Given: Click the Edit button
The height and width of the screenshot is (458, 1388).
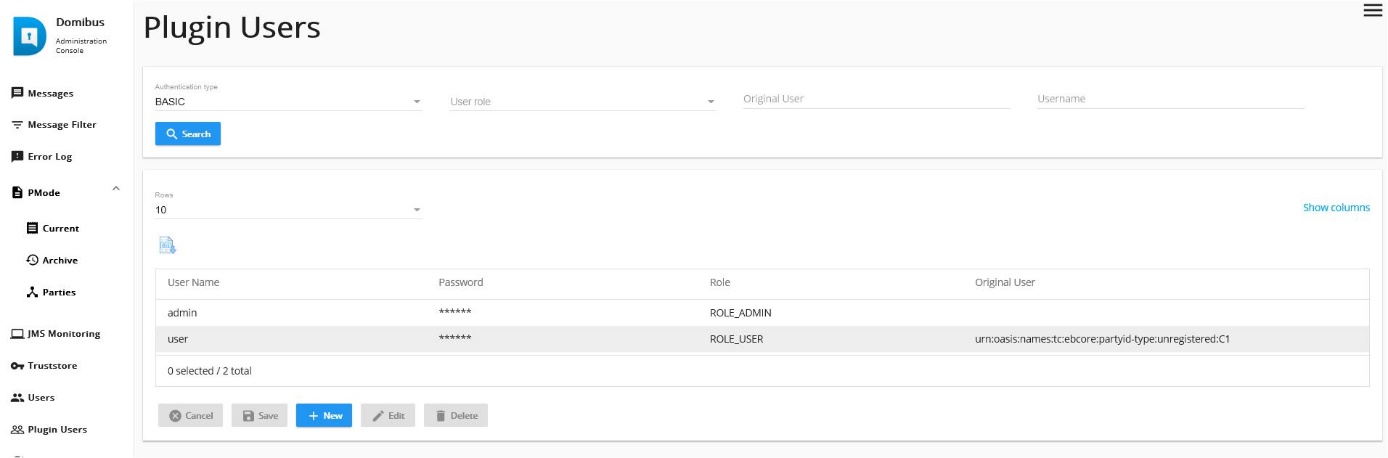Looking at the screenshot, I should (388, 415).
